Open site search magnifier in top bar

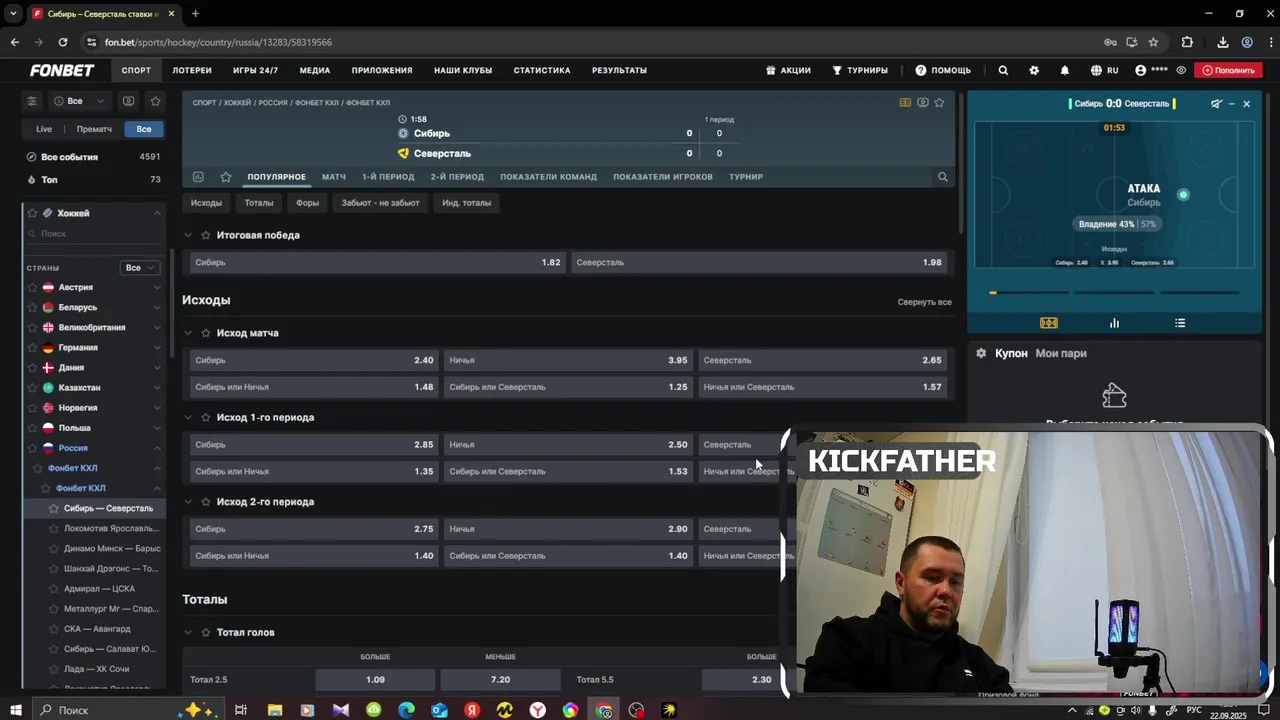click(1003, 70)
